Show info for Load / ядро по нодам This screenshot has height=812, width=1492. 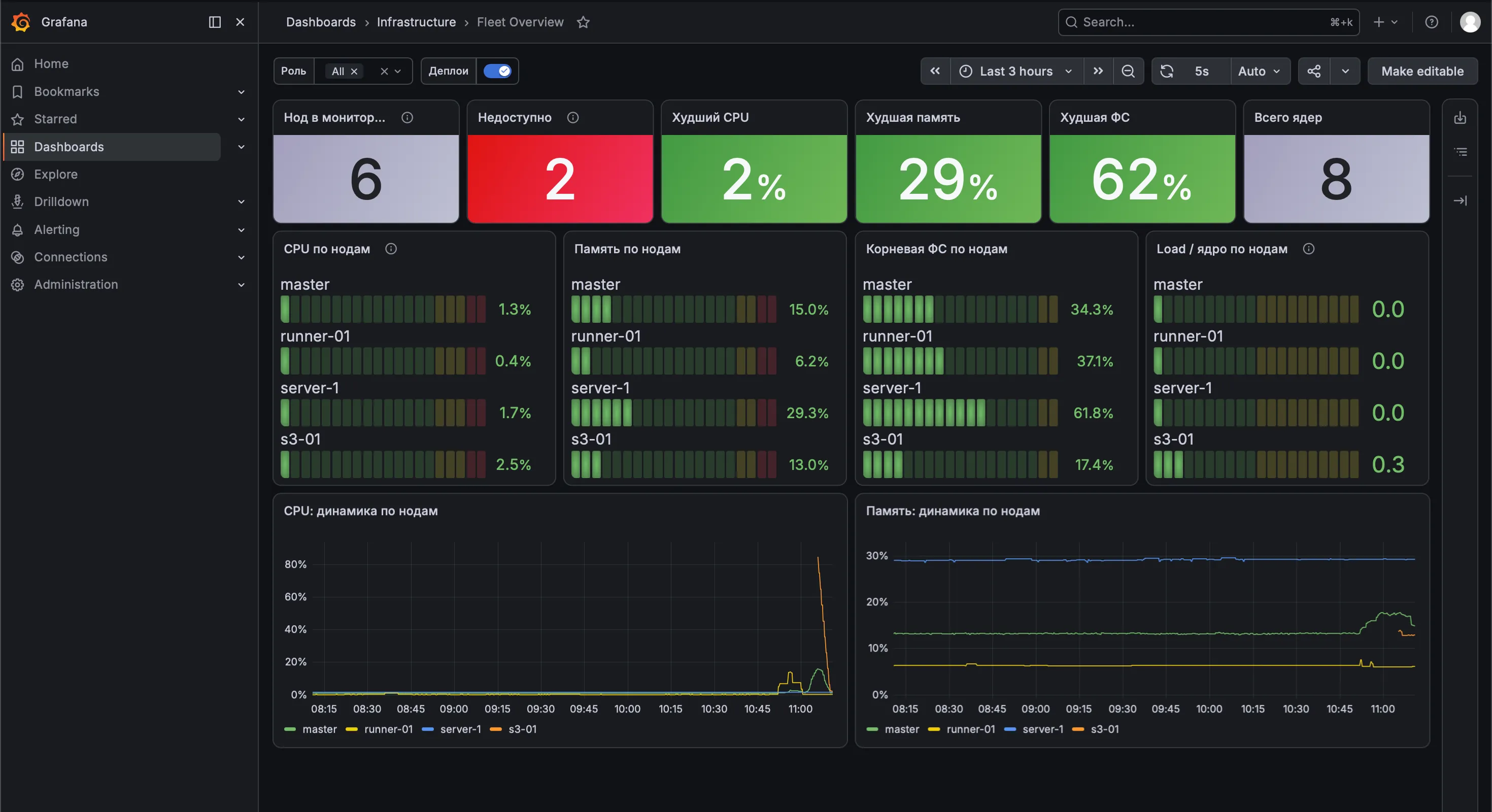1308,249
